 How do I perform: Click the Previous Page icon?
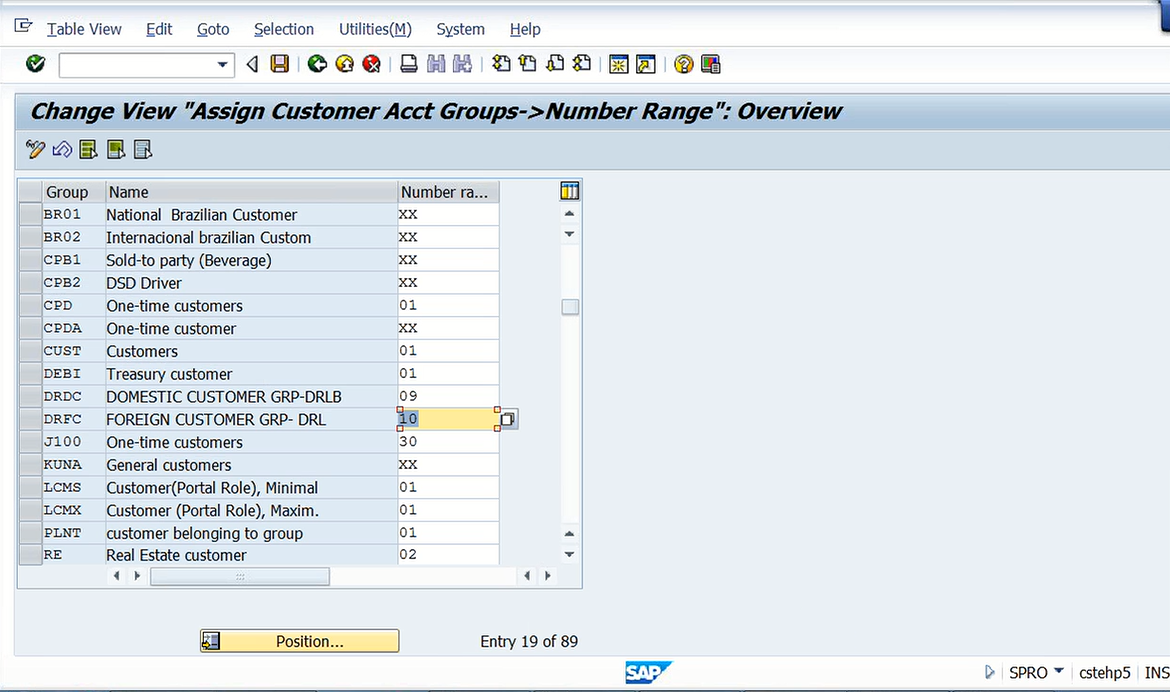click(x=528, y=64)
